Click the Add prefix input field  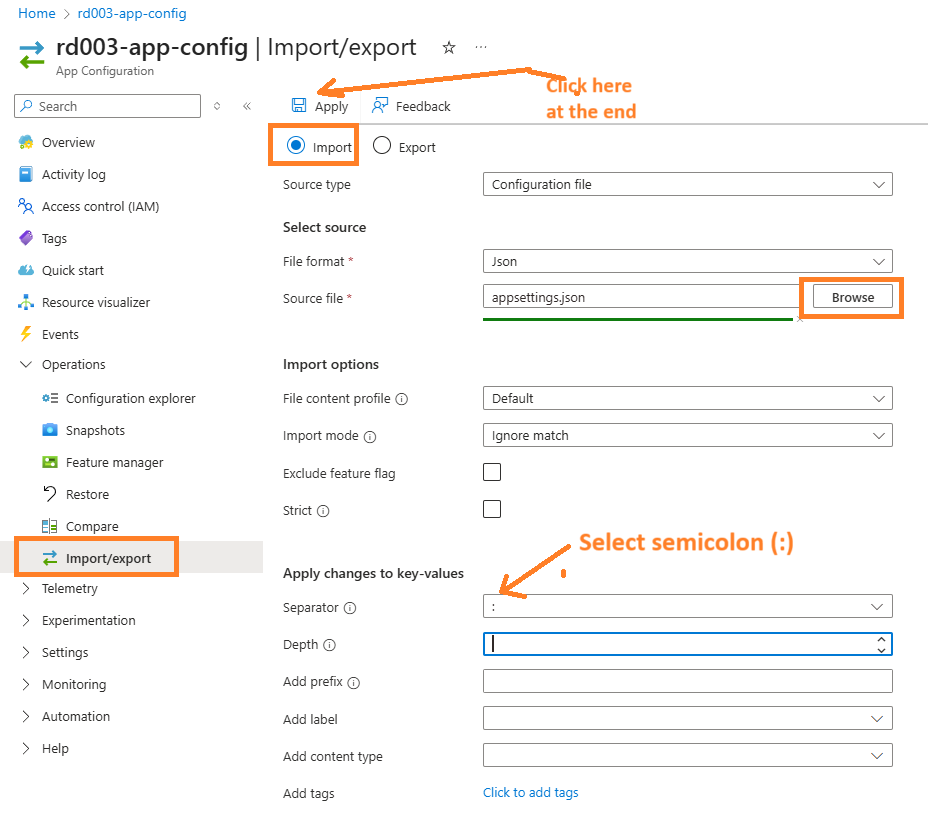[x=687, y=681]
